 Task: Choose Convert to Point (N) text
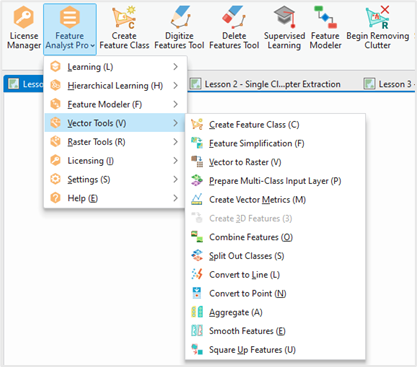click(x=248, y=294)
